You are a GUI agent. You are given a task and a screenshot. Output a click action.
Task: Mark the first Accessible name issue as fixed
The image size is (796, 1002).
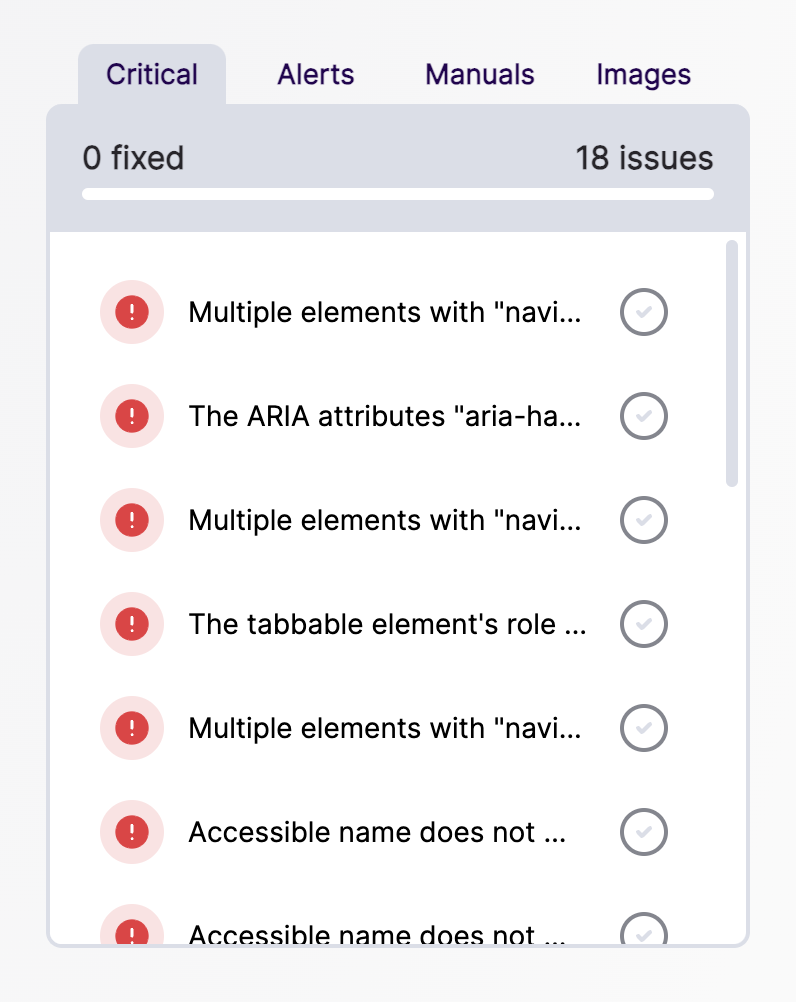coord(644,832)
